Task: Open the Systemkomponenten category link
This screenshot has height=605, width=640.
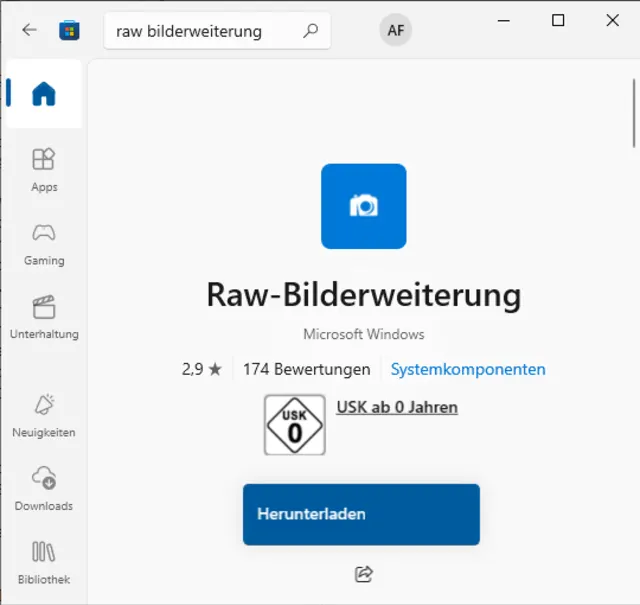Action: (x=468, y=369)
